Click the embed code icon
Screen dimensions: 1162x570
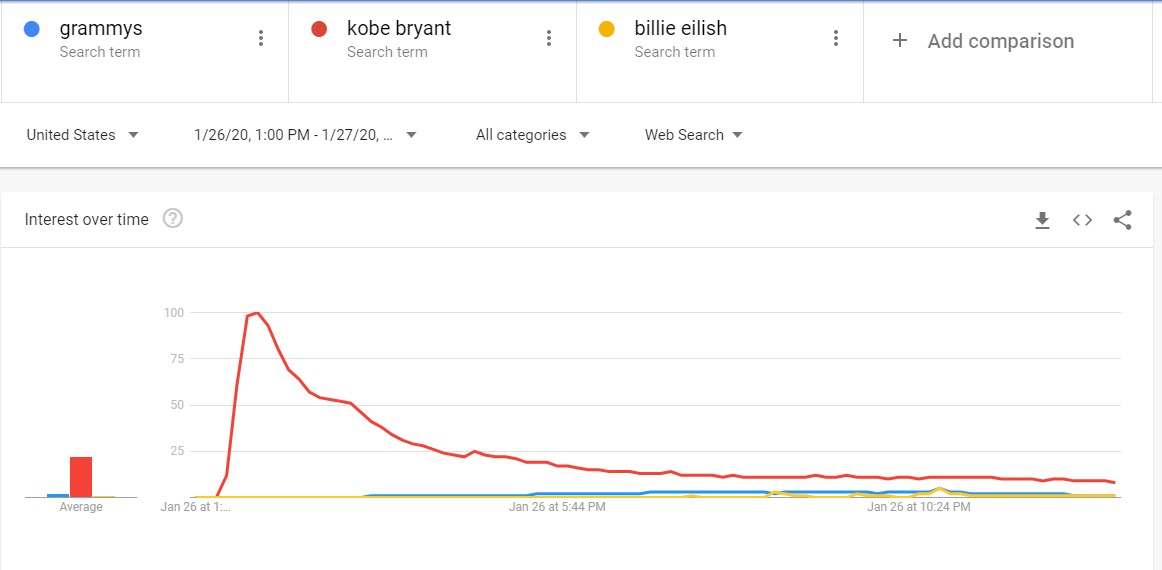(x=1082, y=220)
